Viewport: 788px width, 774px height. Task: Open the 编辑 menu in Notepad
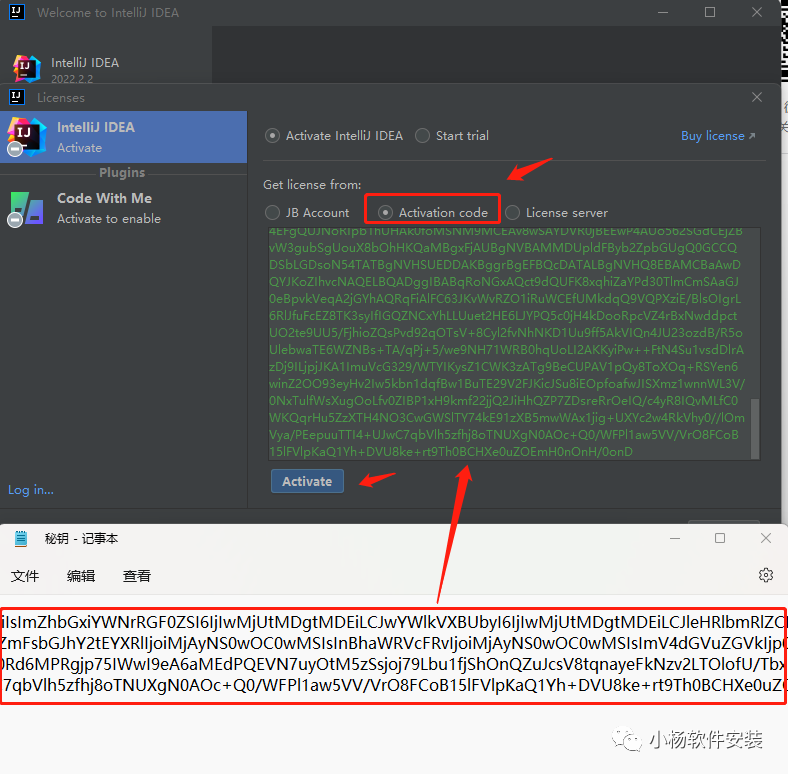[x=81, y=575]
